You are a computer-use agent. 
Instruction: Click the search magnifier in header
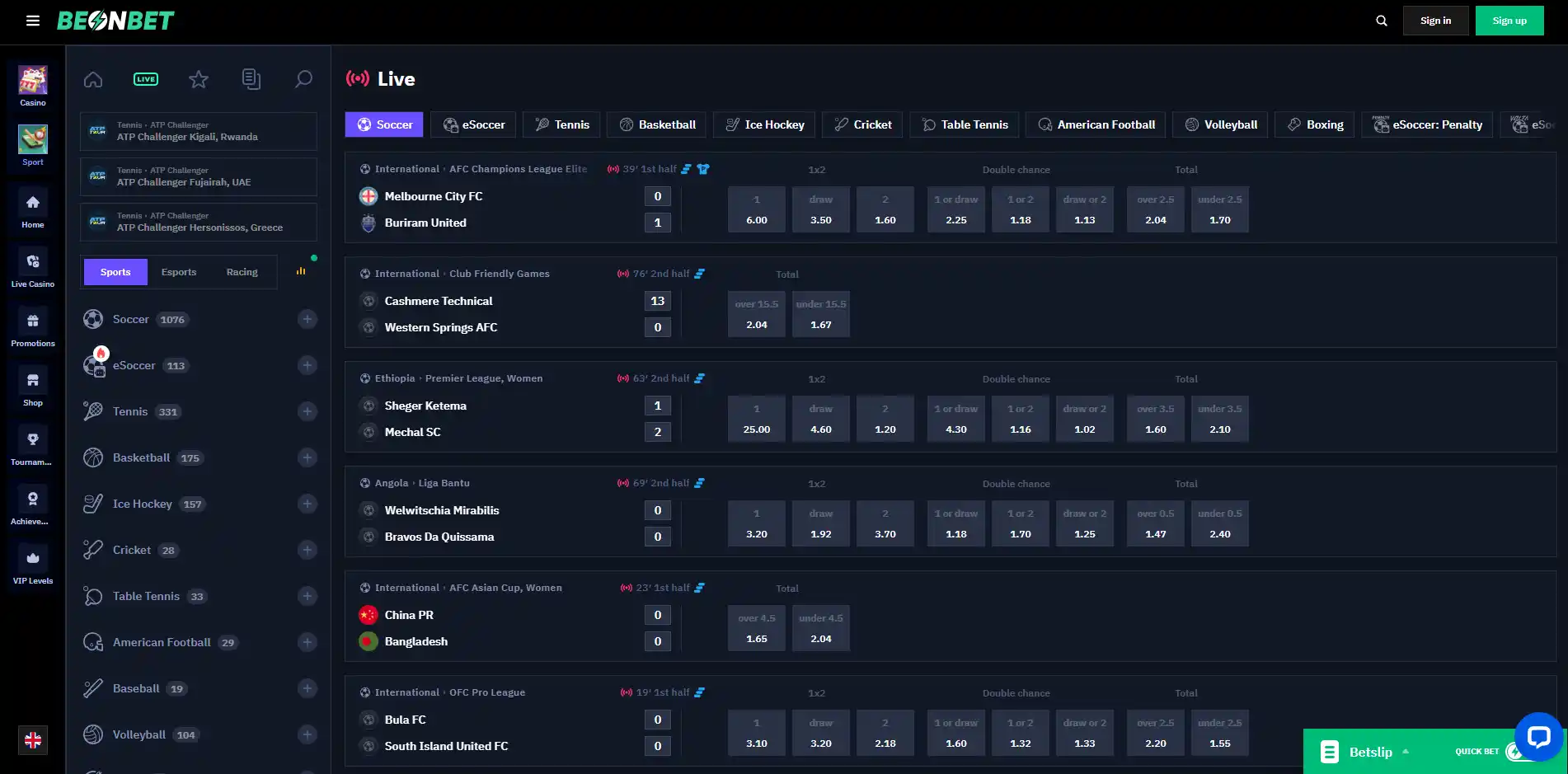(x=1382, y=21)
